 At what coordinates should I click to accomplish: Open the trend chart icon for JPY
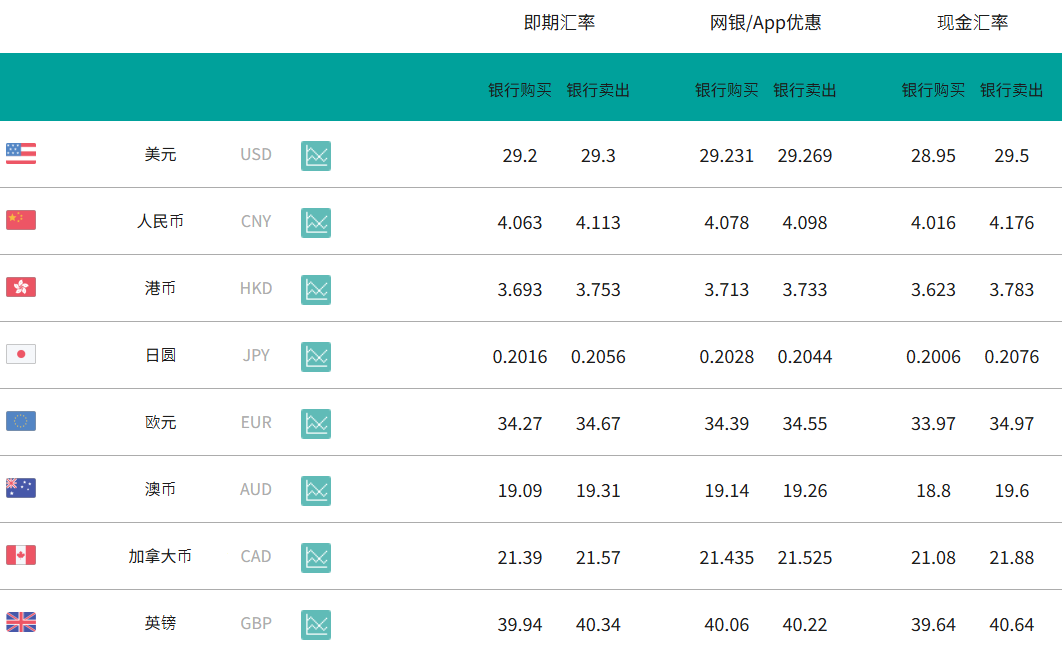[316, 357]
